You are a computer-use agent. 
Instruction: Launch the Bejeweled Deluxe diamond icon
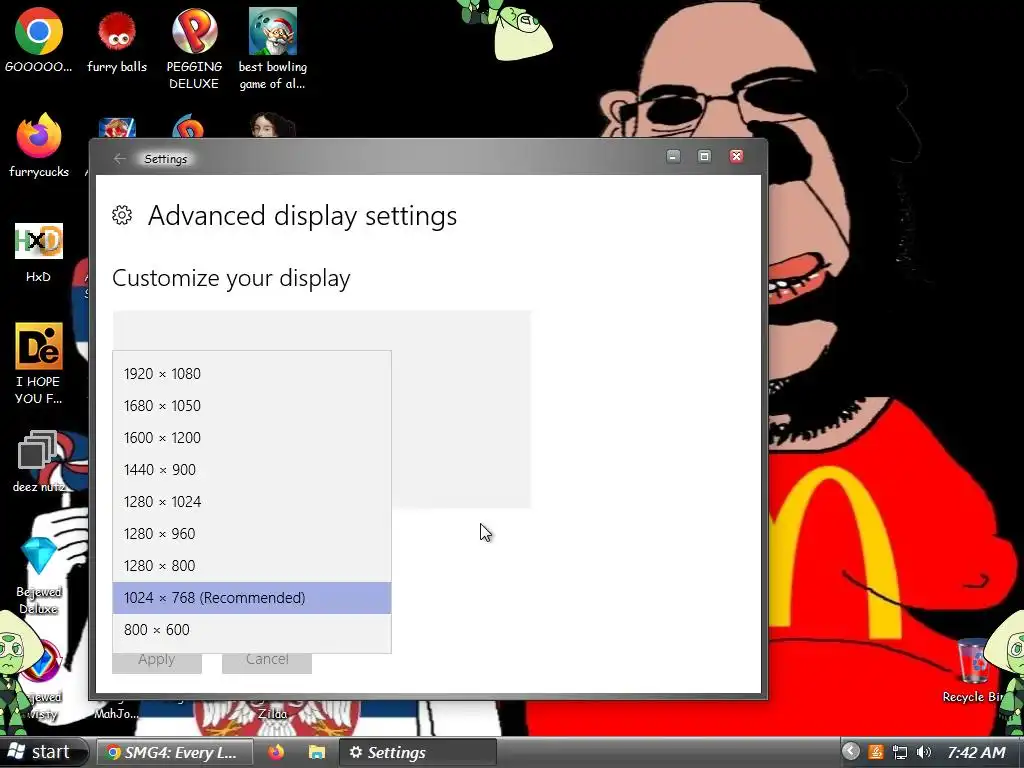tap(39, 575)
